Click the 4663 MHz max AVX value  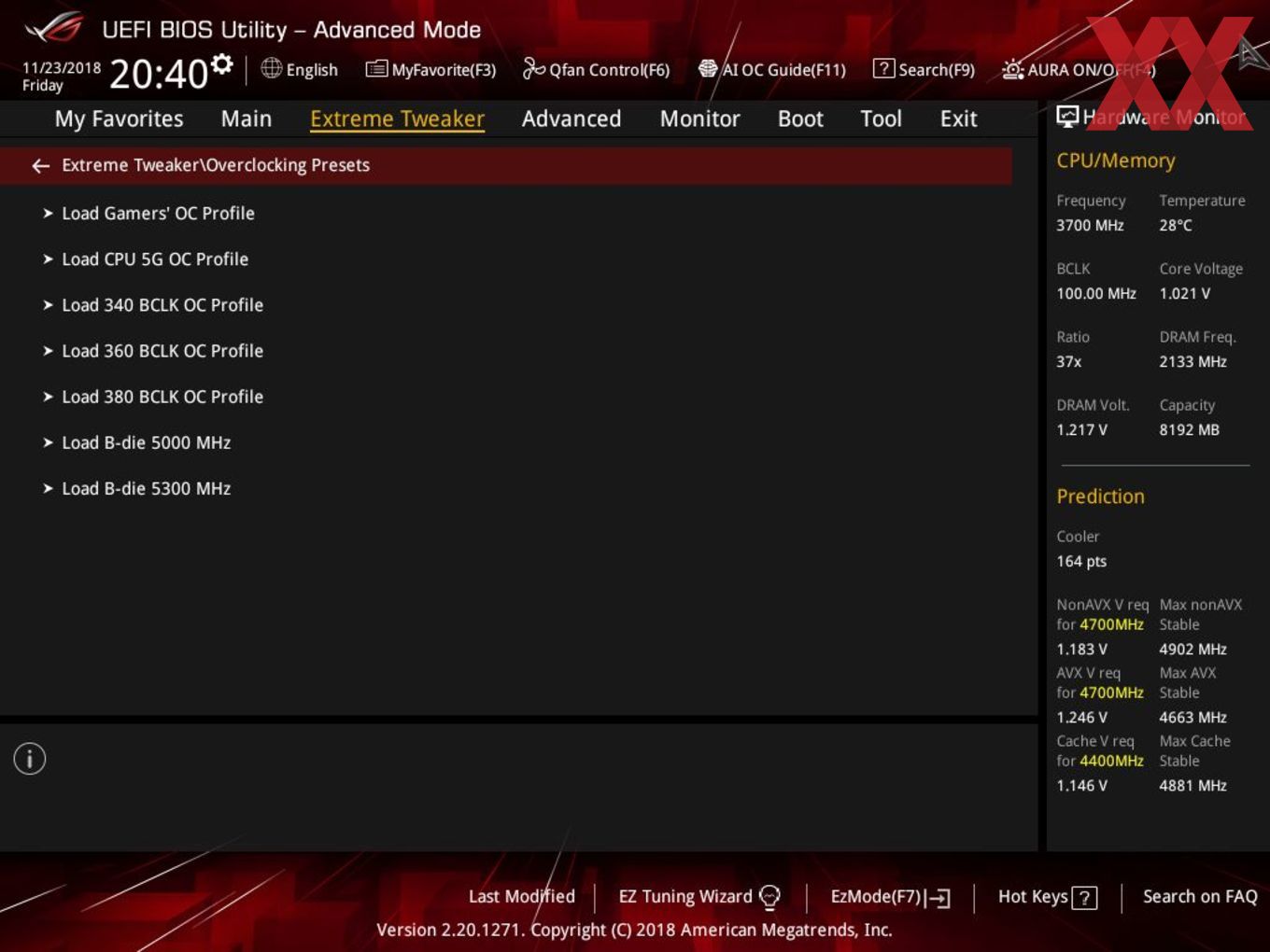(x=1192, y=717)
